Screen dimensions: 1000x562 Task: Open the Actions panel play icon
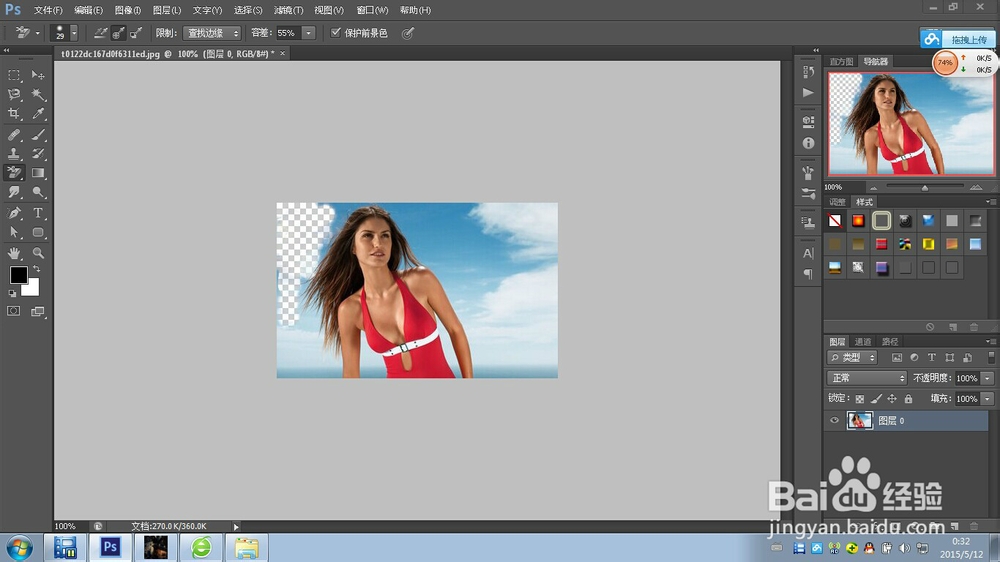tap(808, 92)
